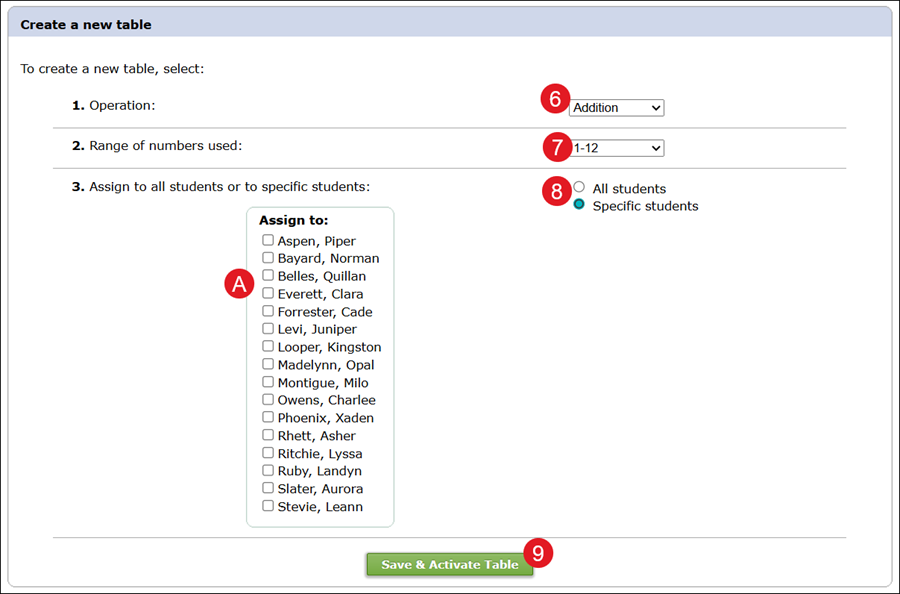Select student Everett, Clara checkbox
This screenshot has height=594, width=900.
tap(268, 293)
